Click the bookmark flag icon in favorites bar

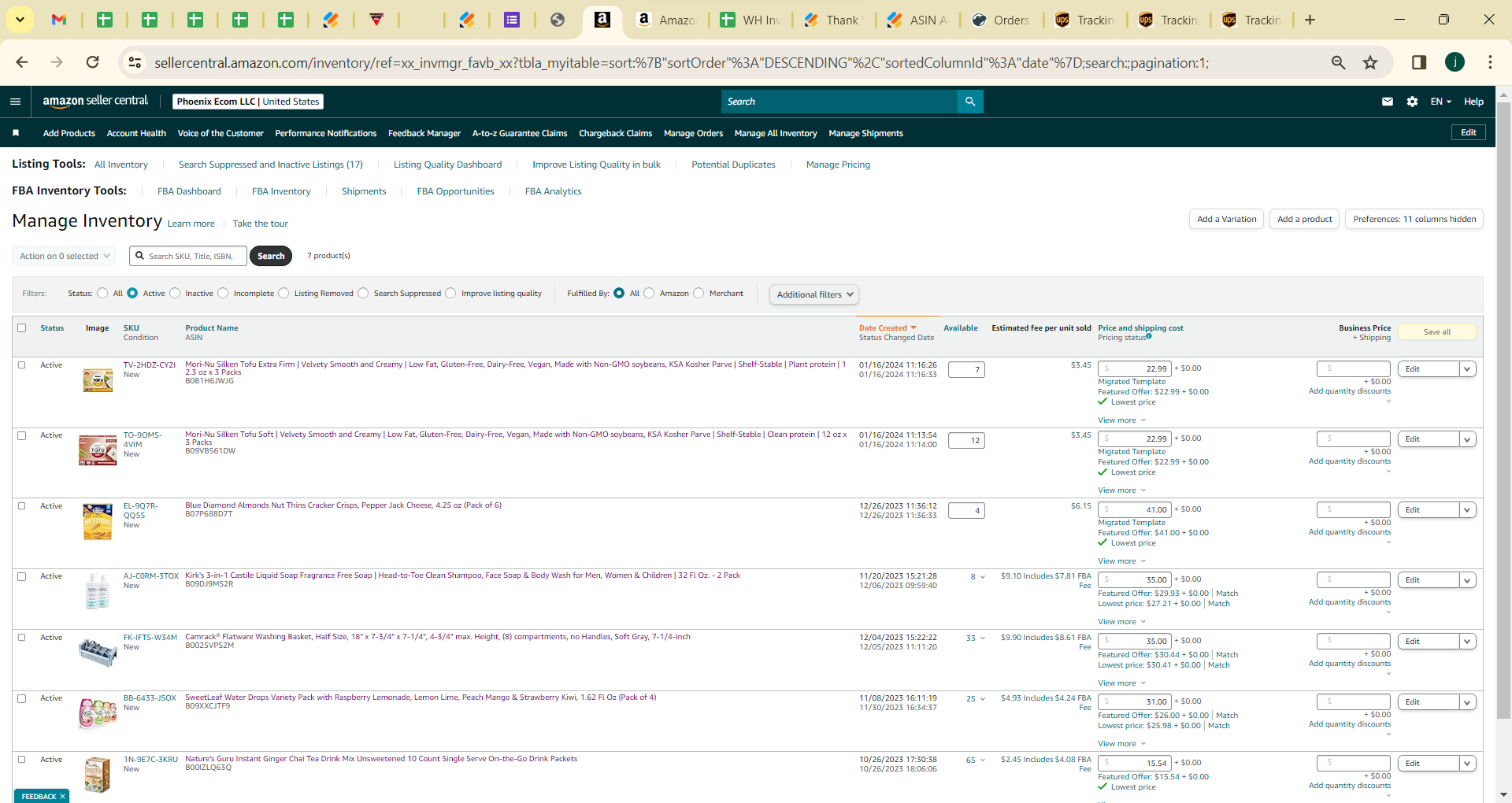click(x=16, y=133)
